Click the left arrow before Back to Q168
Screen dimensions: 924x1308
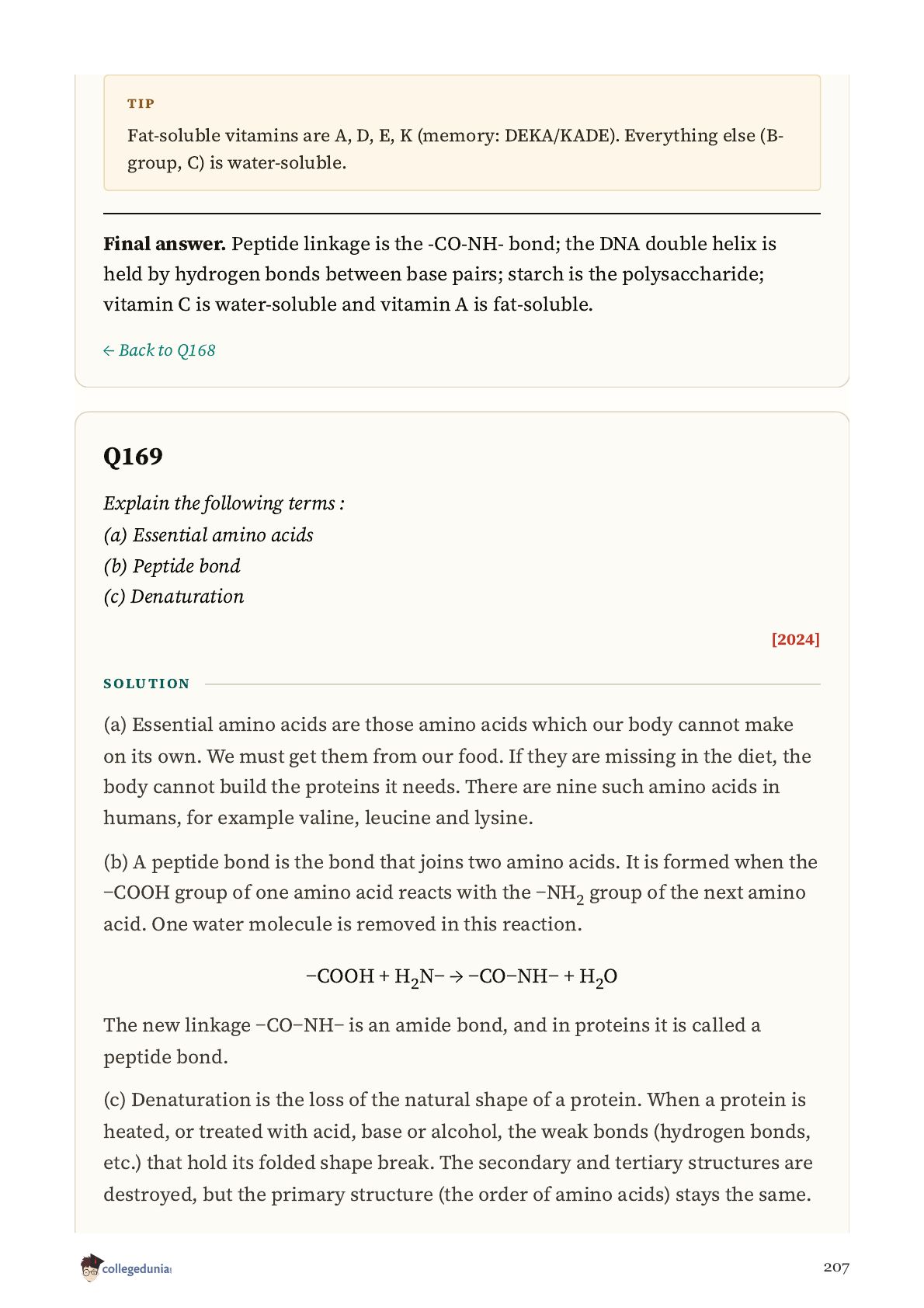tap(109, 351)
